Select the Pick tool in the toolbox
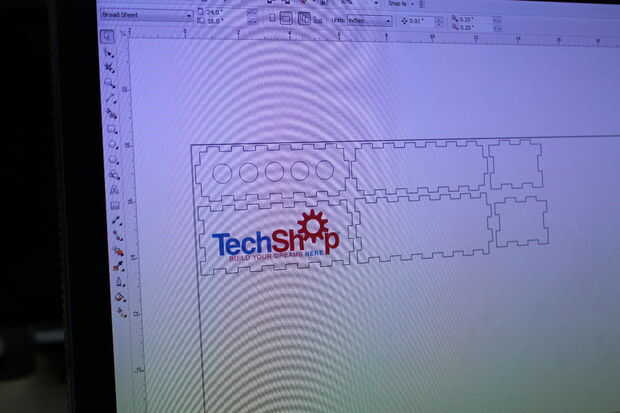620x413 pixels. (107, 37)
